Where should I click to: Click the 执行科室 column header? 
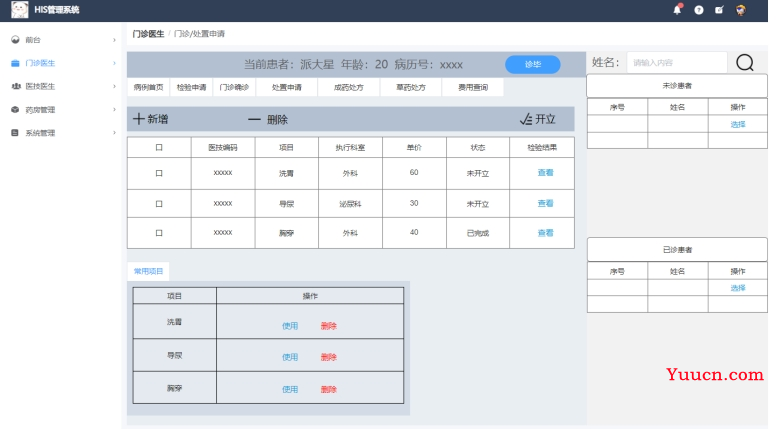pos(350,147)
